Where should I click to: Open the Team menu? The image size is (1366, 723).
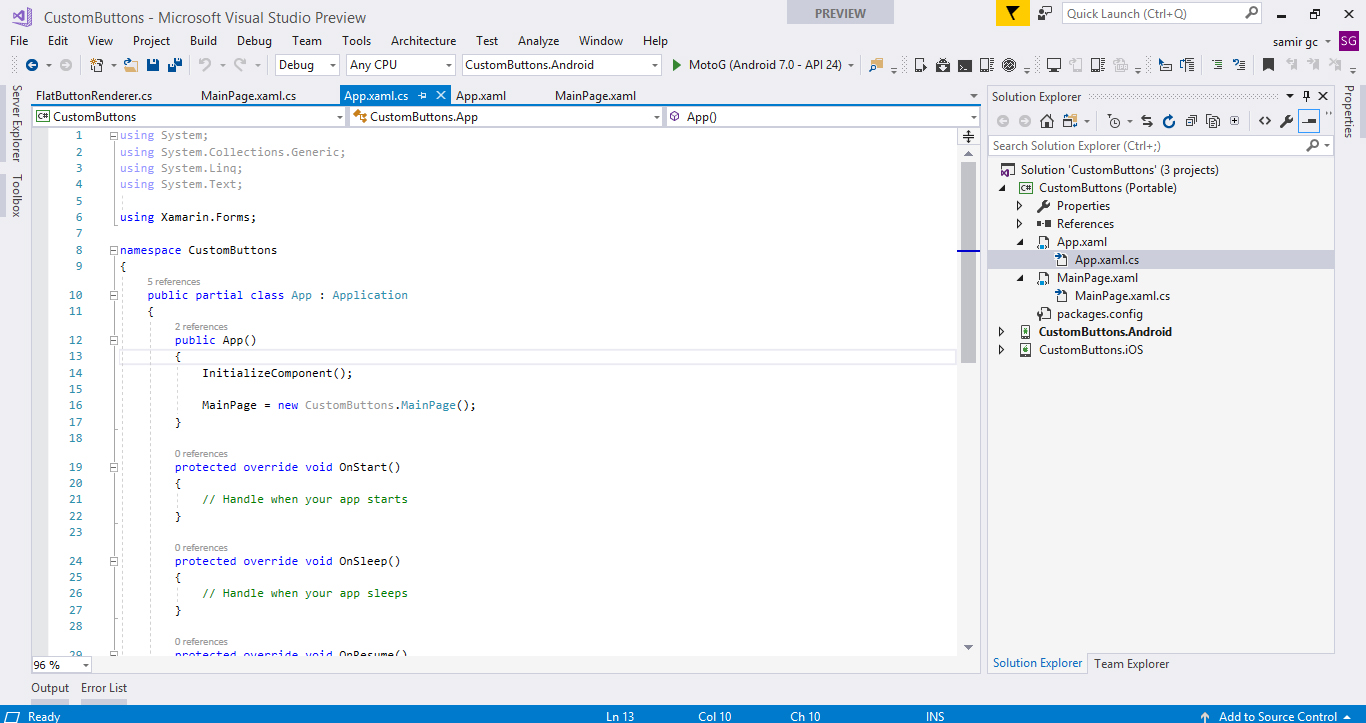pos(306,41)
